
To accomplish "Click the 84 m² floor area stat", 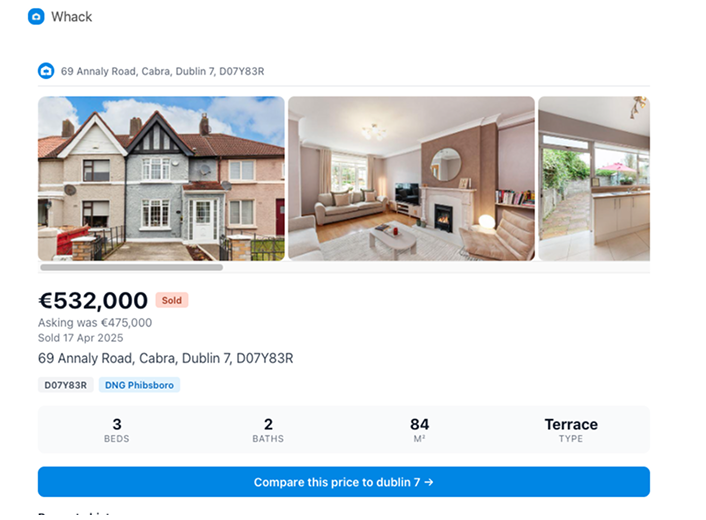I will click(419, 430).
